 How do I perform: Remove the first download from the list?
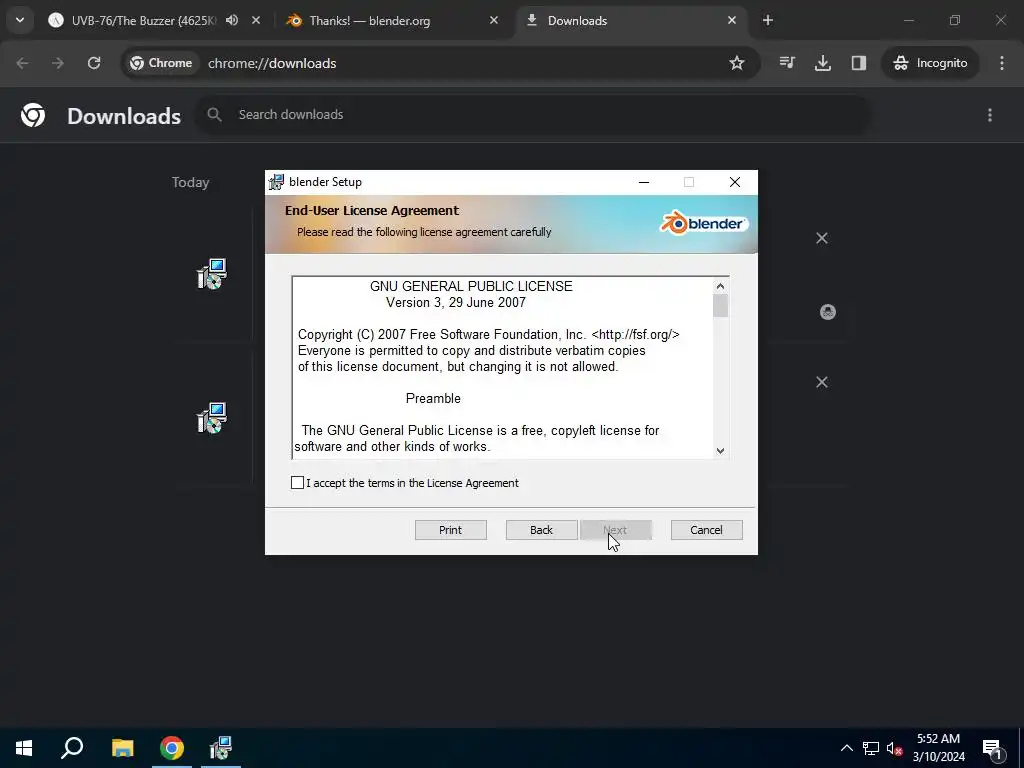coord(822,238)
